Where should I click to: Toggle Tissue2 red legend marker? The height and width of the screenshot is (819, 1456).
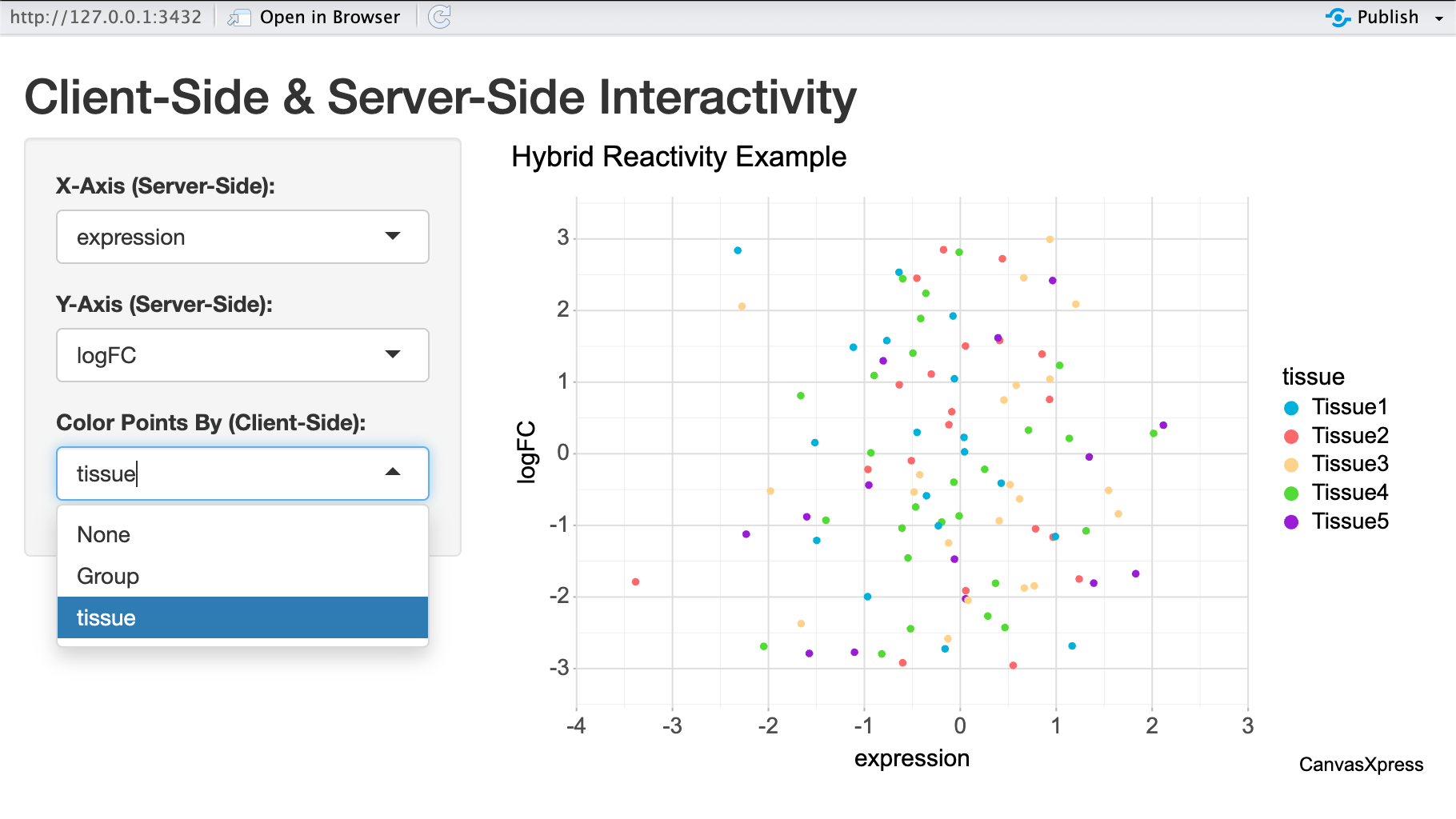[x=1290, y=437]
